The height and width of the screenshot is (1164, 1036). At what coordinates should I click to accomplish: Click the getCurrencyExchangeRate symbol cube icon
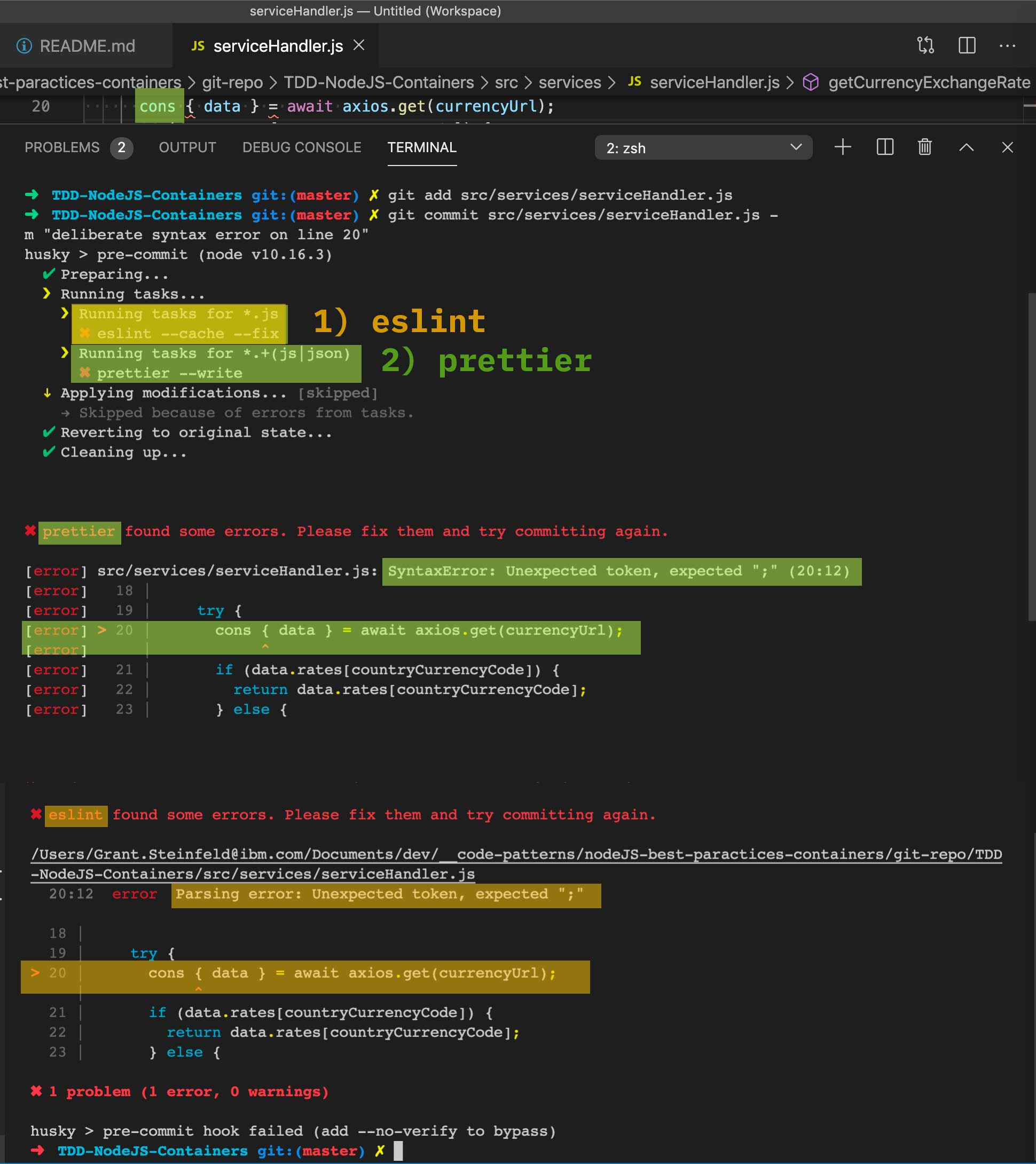coord(811,83)
